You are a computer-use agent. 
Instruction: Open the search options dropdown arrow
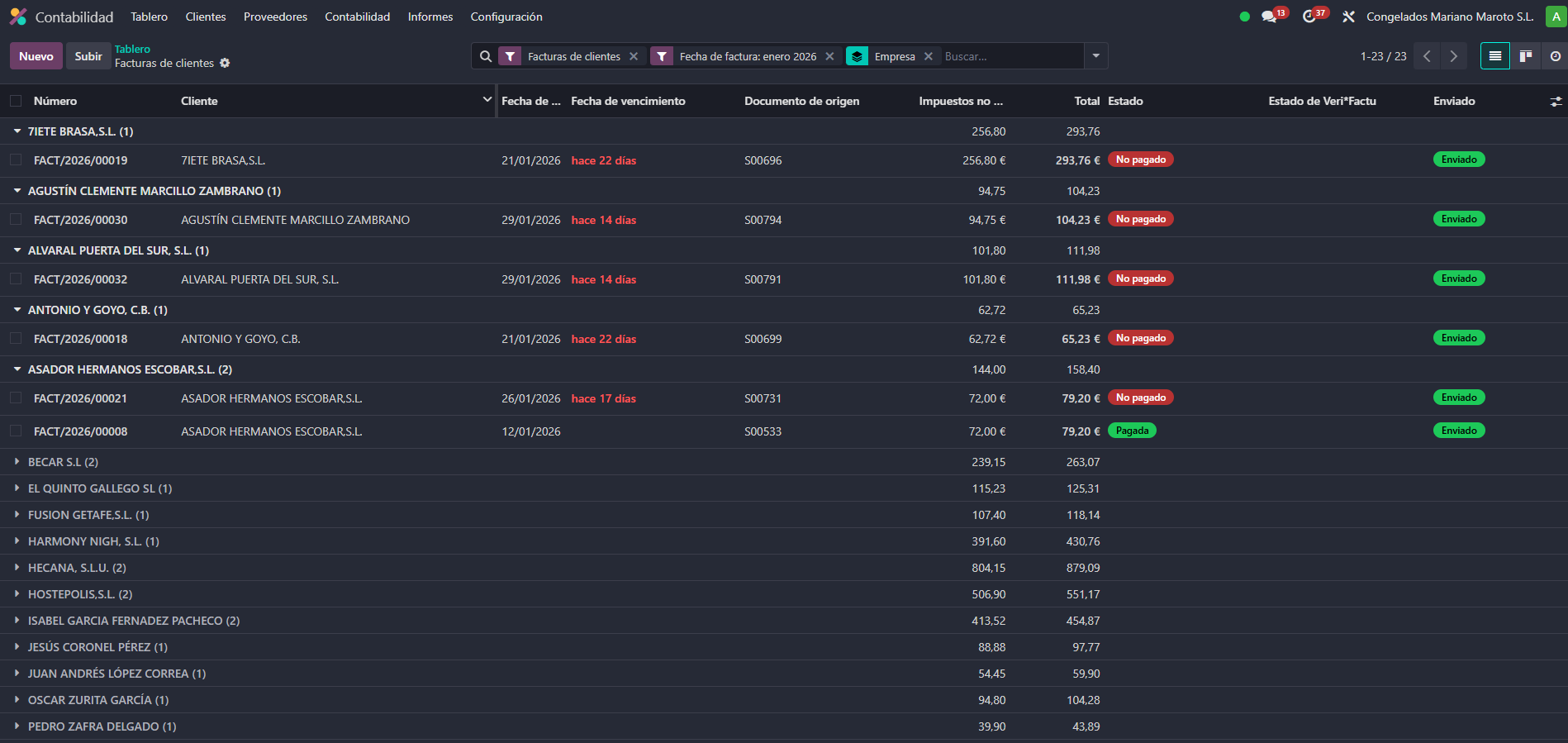pos(1095,56)
